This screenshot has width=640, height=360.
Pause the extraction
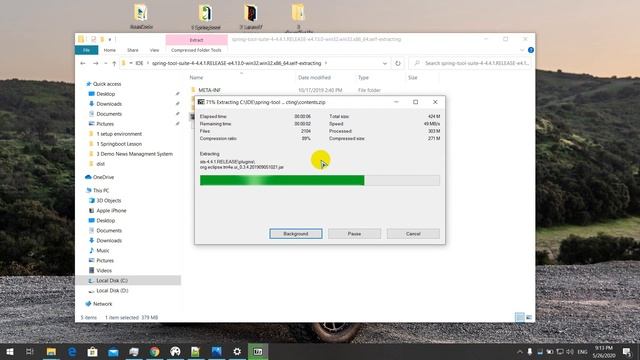pos(354,233)
